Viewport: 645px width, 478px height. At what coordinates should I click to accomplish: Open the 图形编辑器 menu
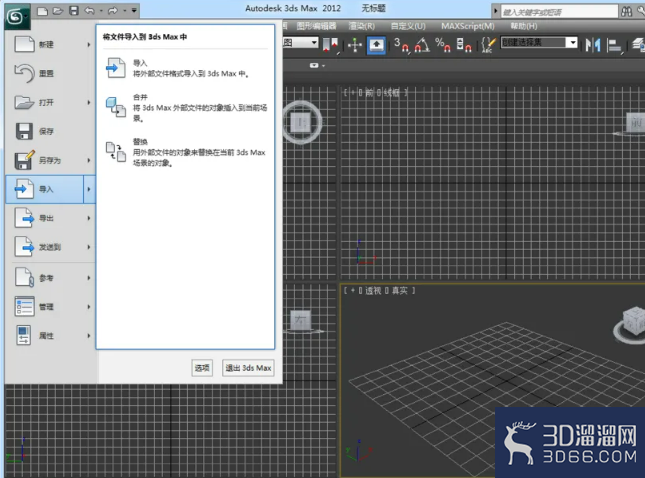click(316, 26)
